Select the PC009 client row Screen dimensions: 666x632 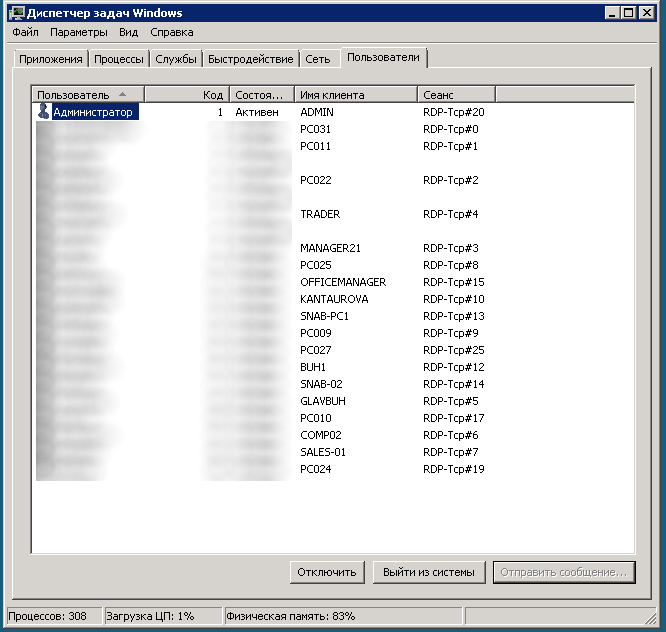[316, 333]
